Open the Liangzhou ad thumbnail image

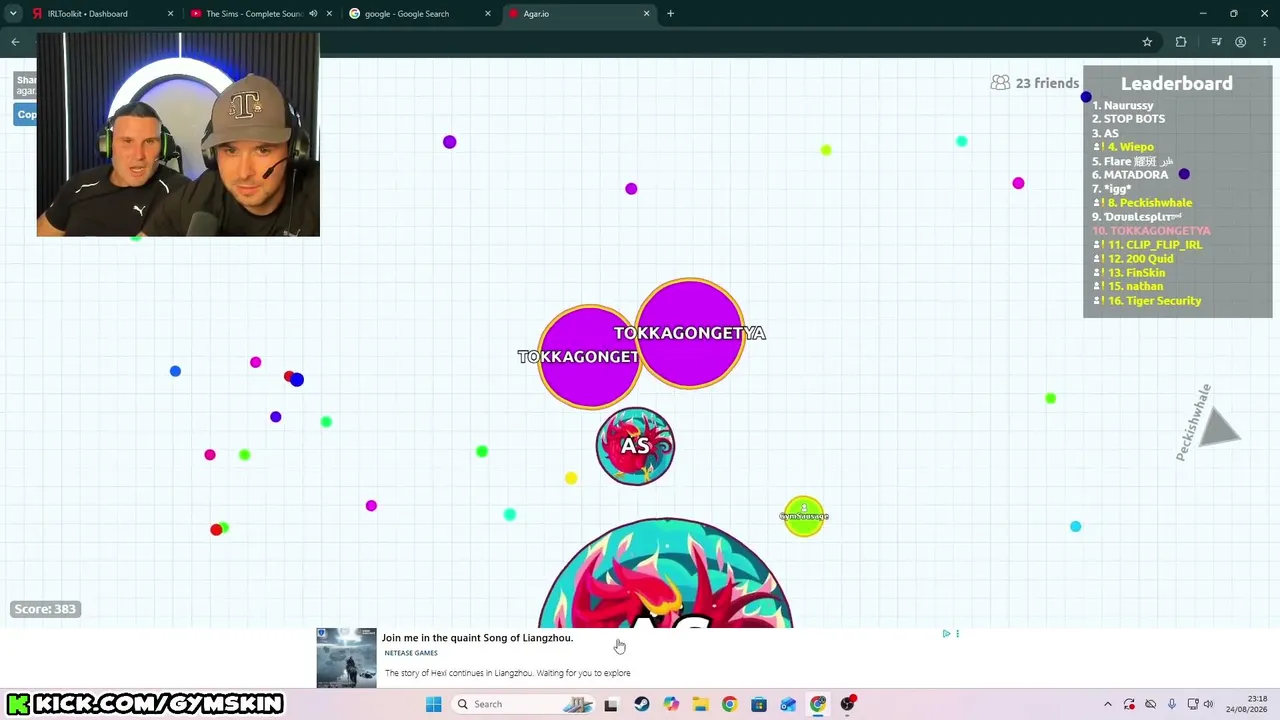click(346, 658)
